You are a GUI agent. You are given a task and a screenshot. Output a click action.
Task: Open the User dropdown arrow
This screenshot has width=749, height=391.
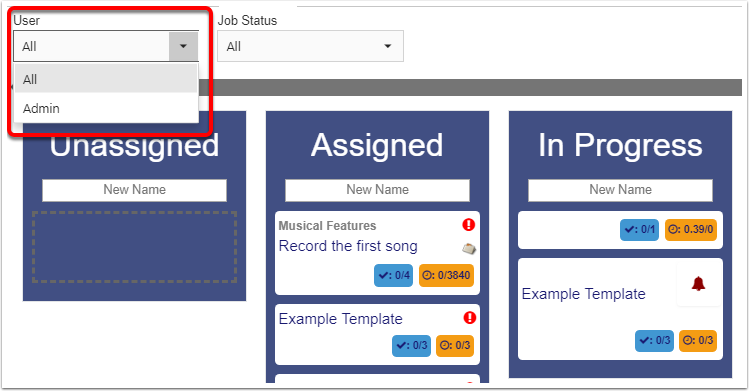183,46
